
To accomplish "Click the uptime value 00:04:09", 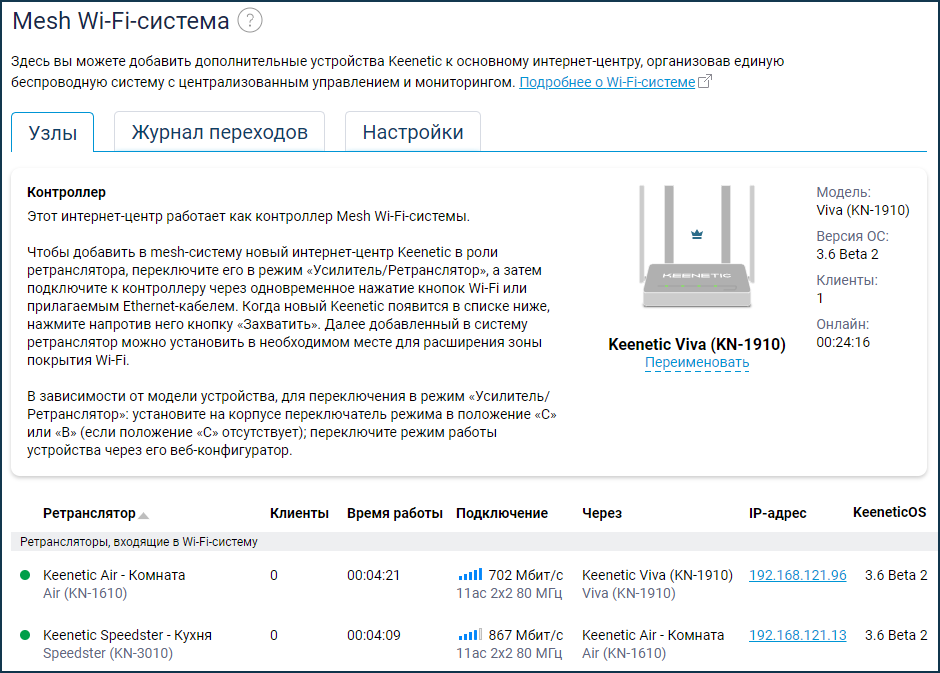I will tap(373, 635).
